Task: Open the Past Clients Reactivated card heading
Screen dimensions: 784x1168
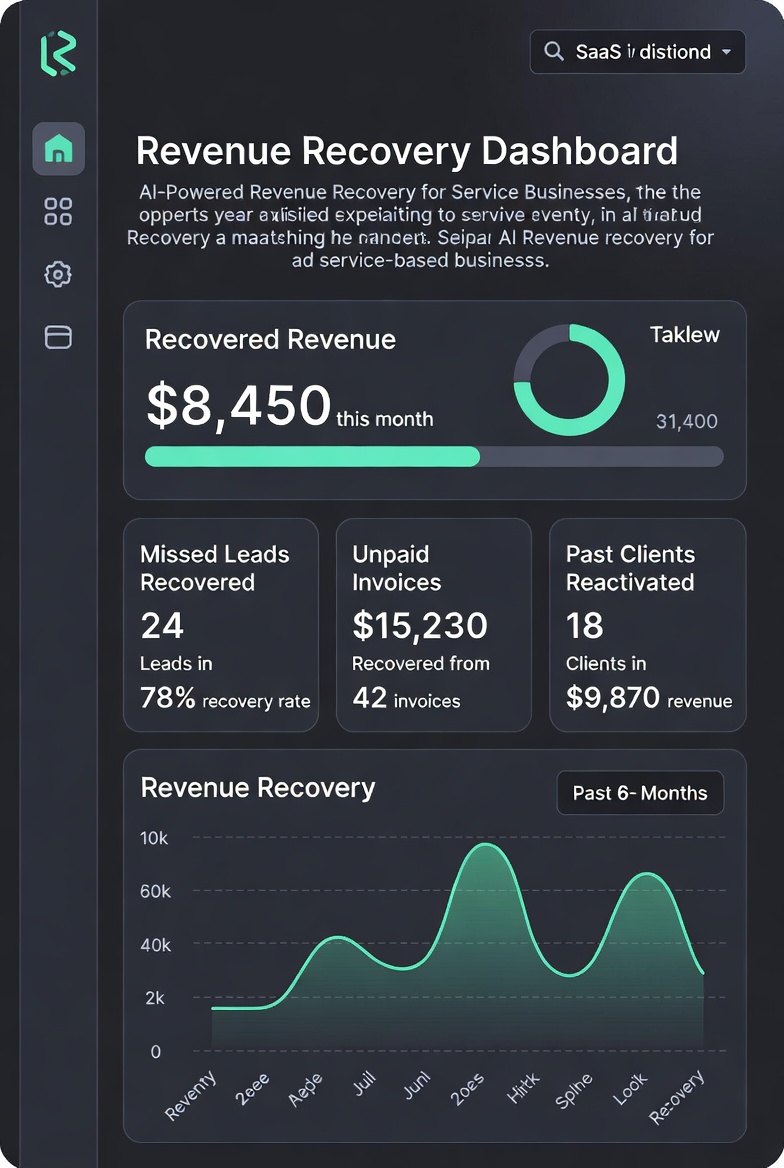Action: pyautogui.click(x=630, y=568)
